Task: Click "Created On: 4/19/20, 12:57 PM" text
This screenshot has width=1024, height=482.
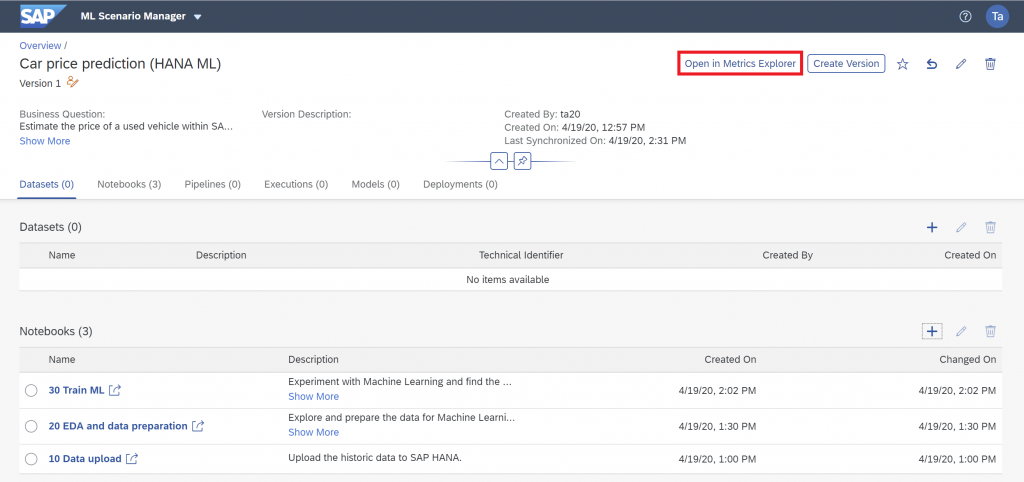Action: click(575, 127)
